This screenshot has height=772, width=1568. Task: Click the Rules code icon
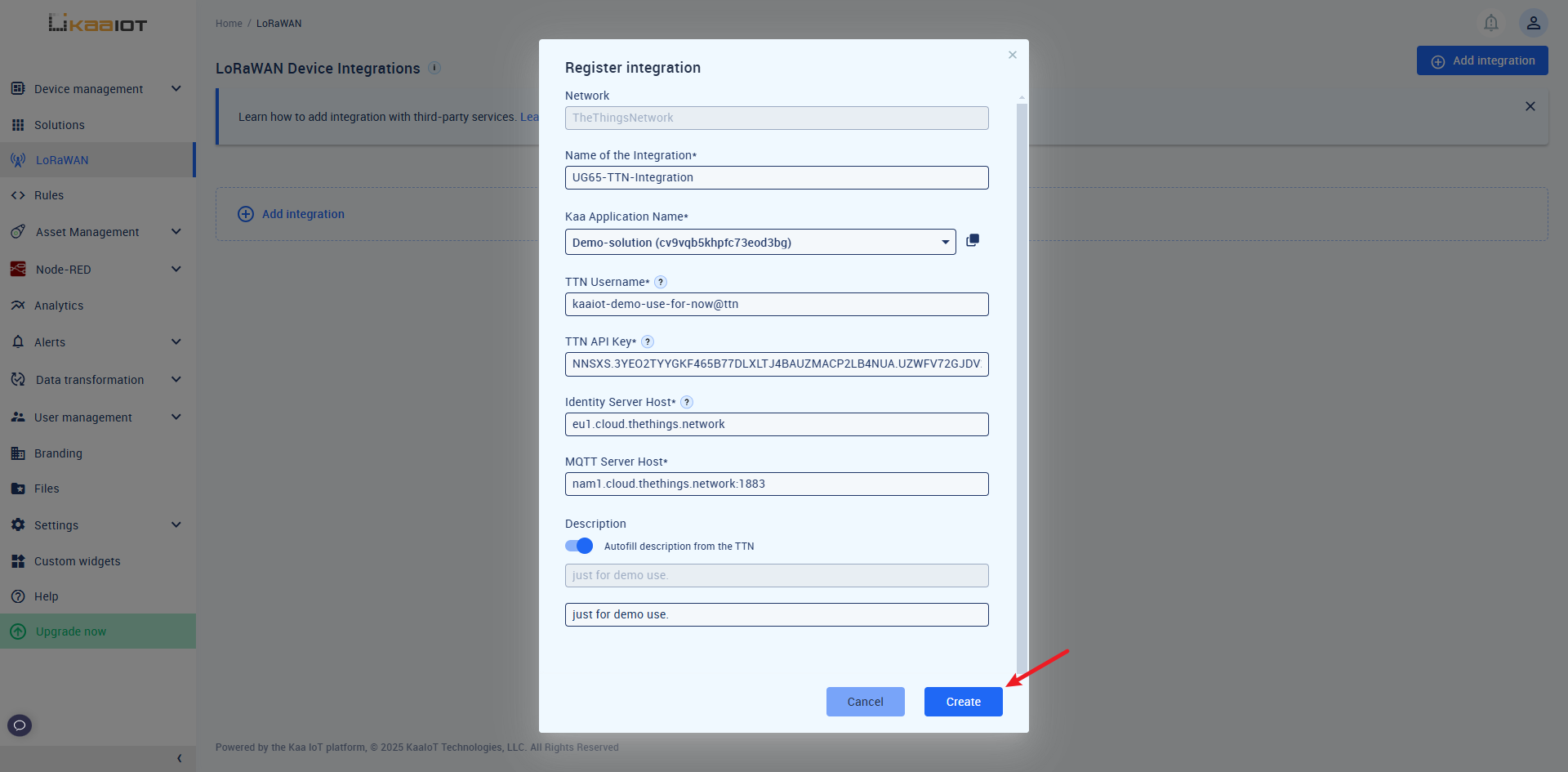point(18,195)
